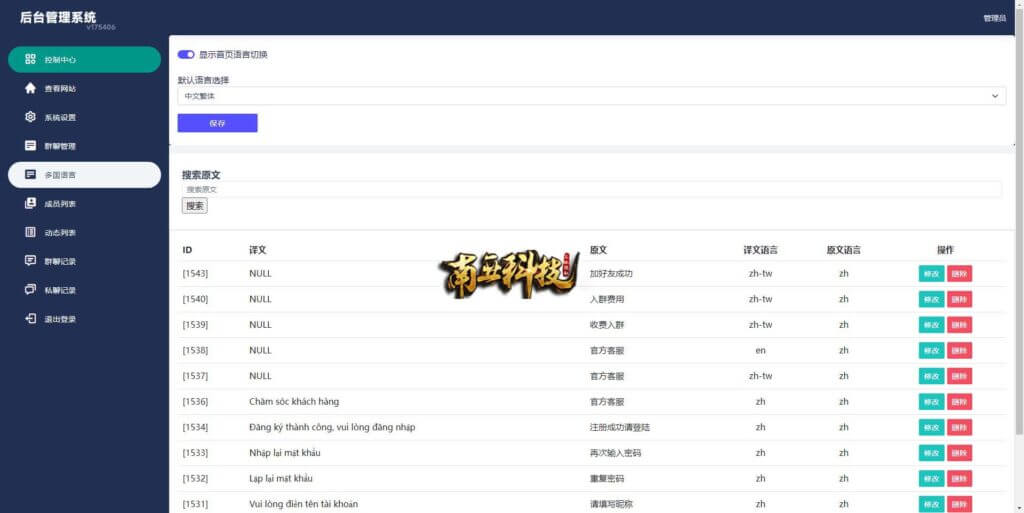
Task: Open the 管理员 user menu at top right
Action: pyautogui.click(x=994, y=18)
